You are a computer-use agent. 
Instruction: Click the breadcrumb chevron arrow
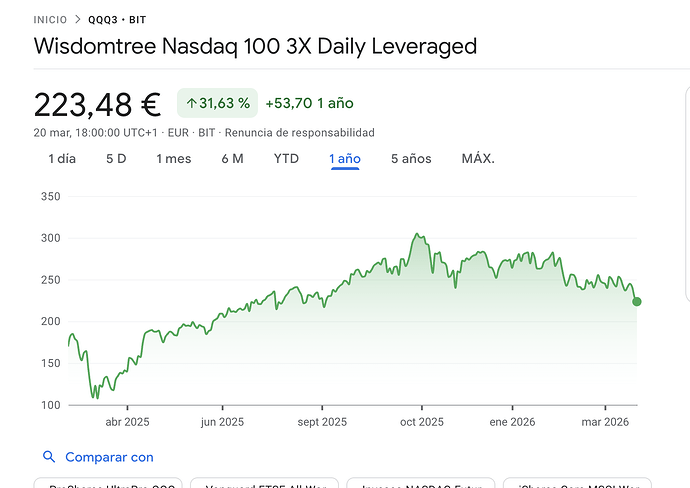pyautogui.click(x=78, y=19)
